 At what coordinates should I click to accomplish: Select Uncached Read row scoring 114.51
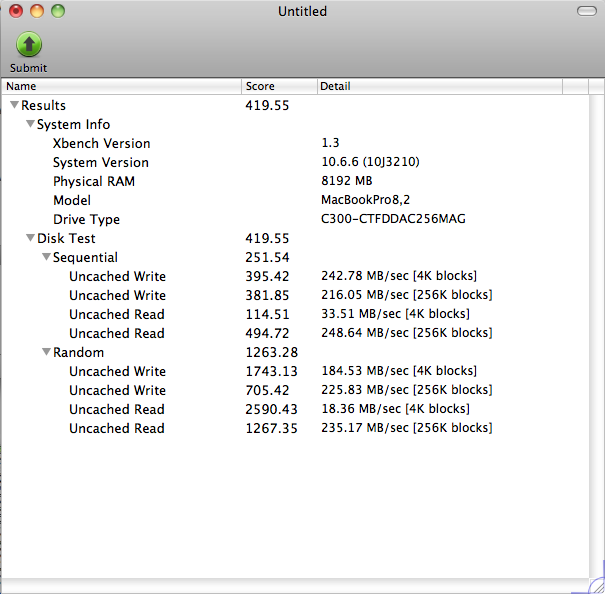(x=296, y=314)
